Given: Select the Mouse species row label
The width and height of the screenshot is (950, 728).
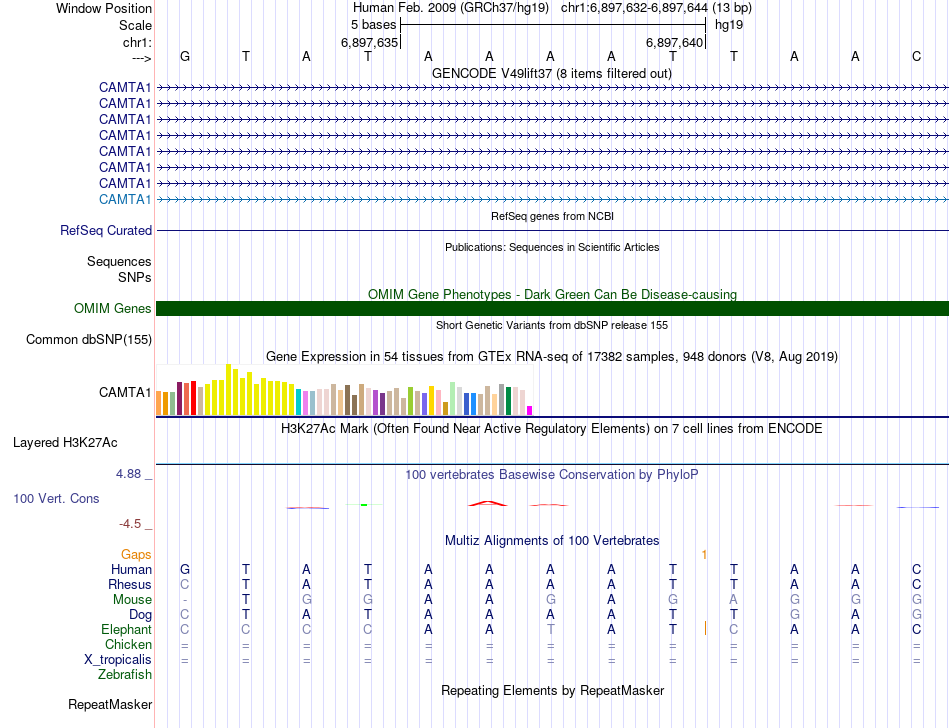Looking at the screenshot, I should coord(132,600).
